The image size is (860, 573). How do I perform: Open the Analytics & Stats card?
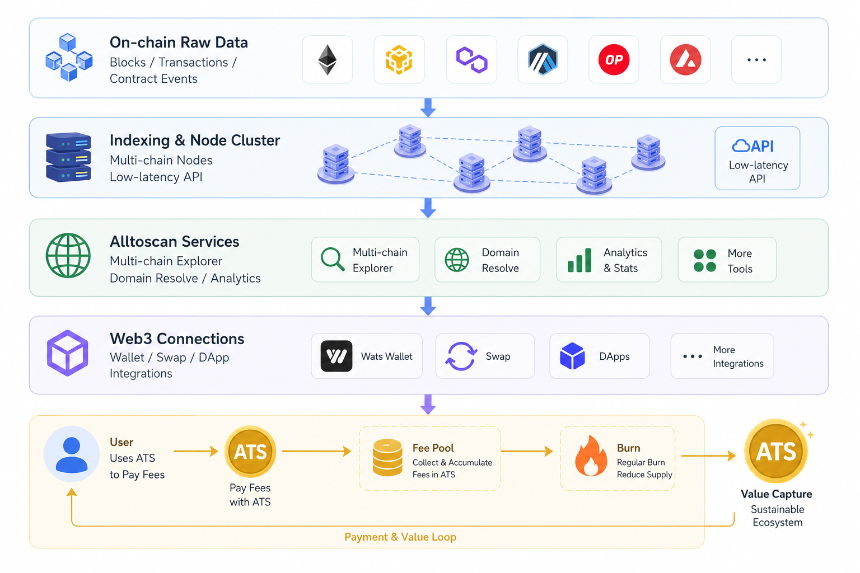click(609, 260)
